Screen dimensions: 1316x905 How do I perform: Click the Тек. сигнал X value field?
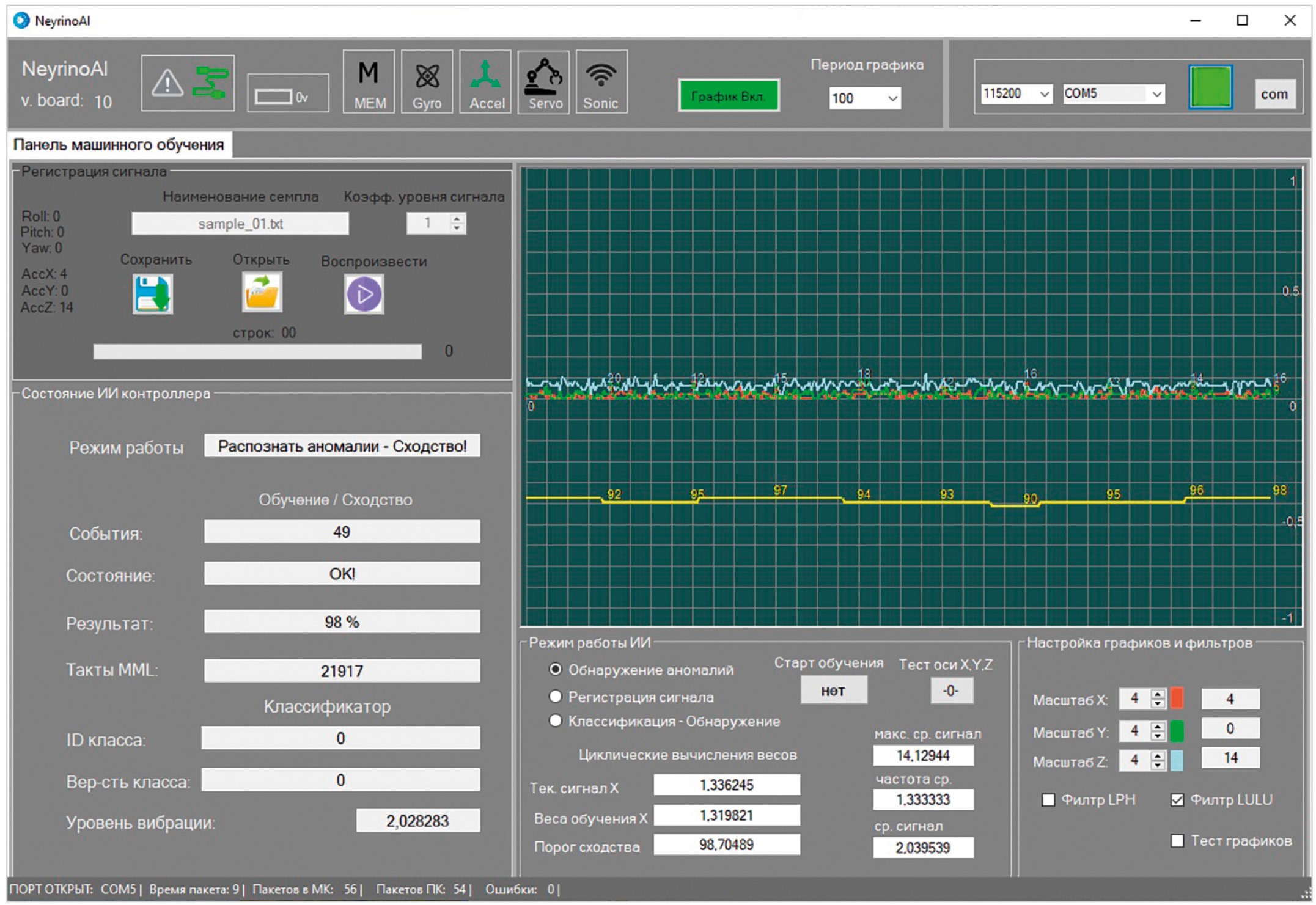(x=727, y=785)
